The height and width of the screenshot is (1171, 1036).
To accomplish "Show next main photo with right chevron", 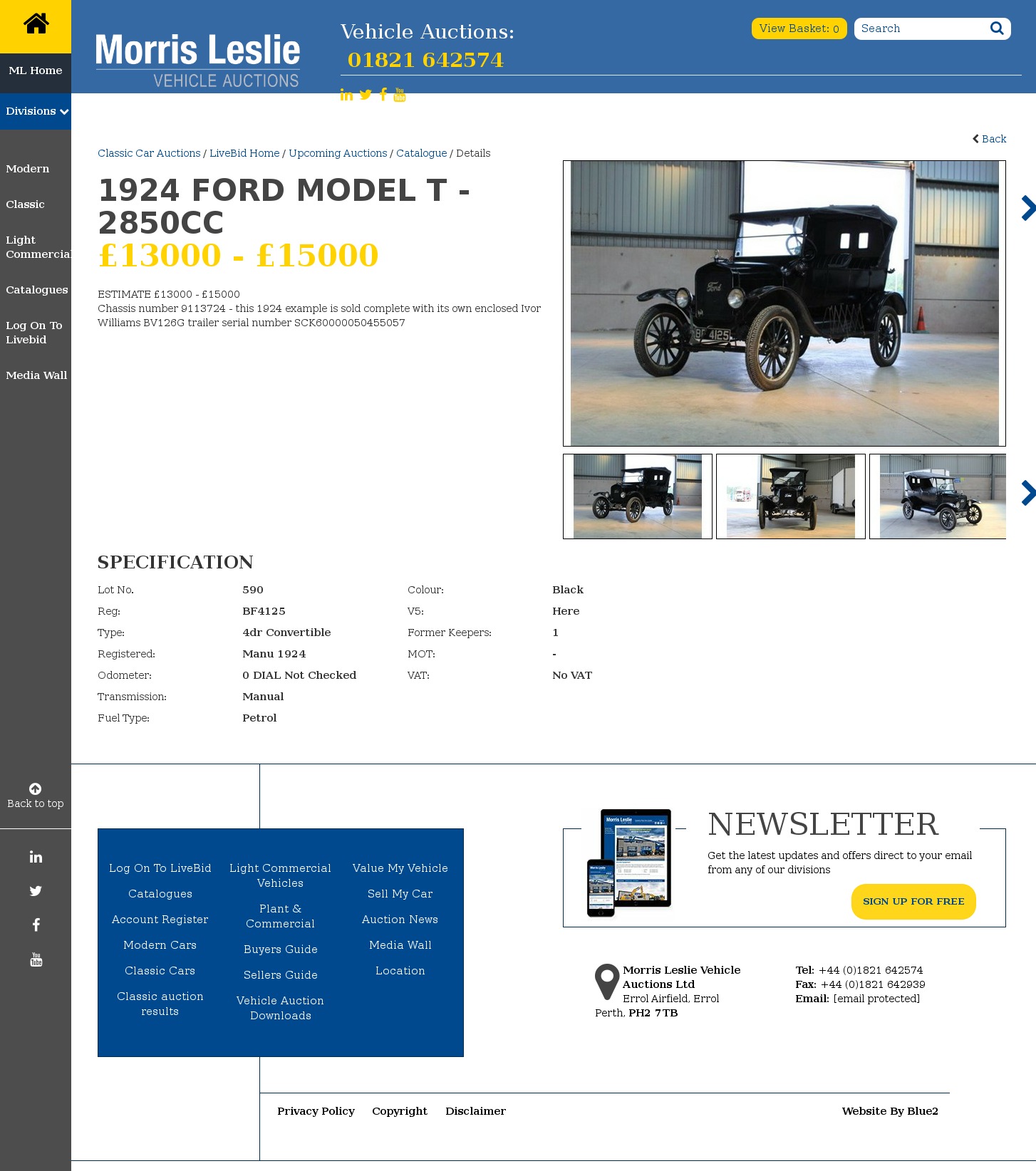I will coord(1027,208).
